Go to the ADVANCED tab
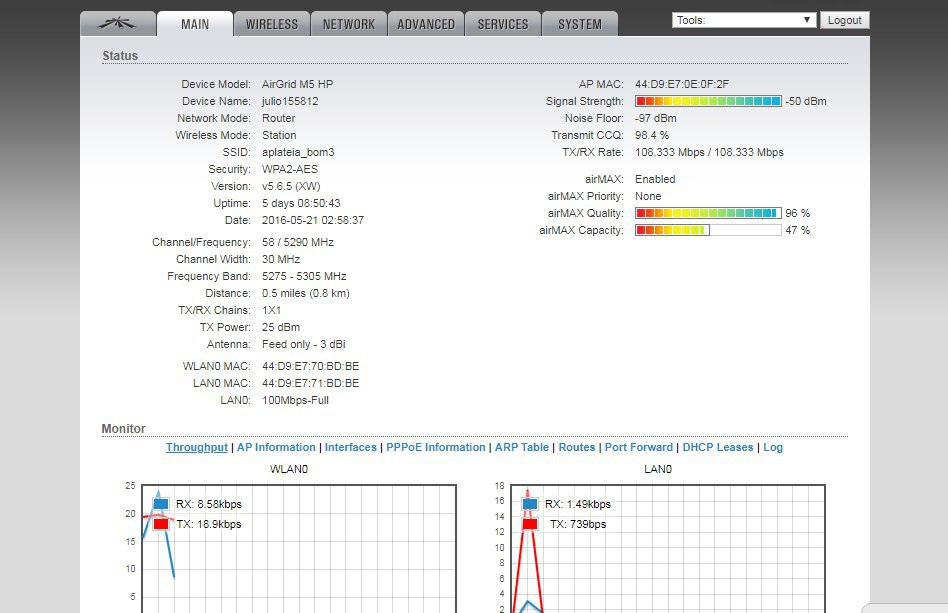The width and height of the screenshot is (948, 613). point(426,24)
